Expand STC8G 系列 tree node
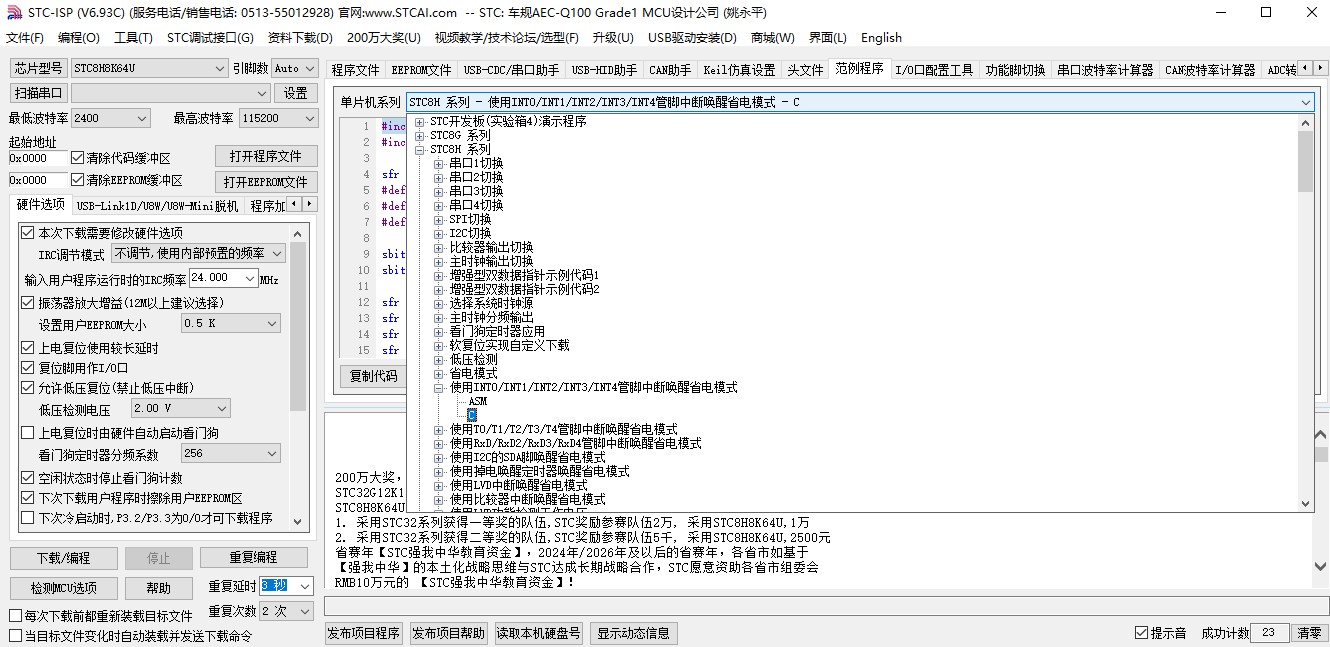1330x647 pixels. point(420,135)
